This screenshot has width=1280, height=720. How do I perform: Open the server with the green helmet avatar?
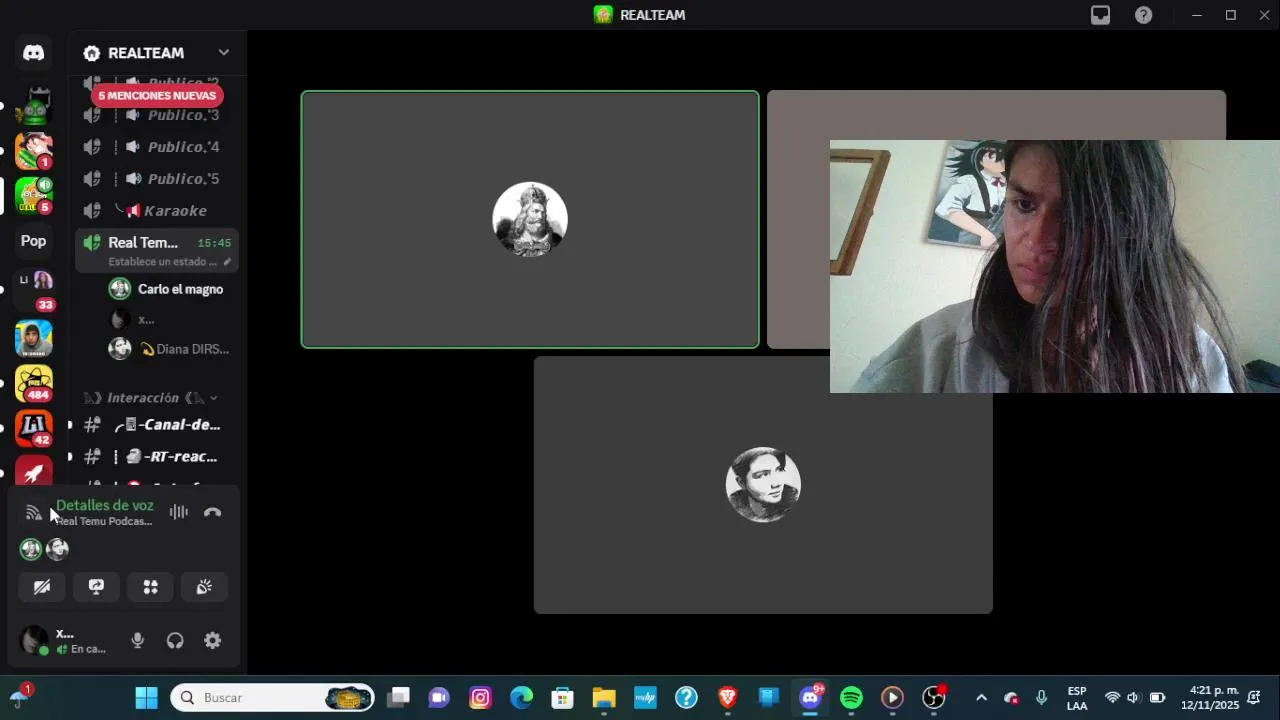[x=34, y=105]
